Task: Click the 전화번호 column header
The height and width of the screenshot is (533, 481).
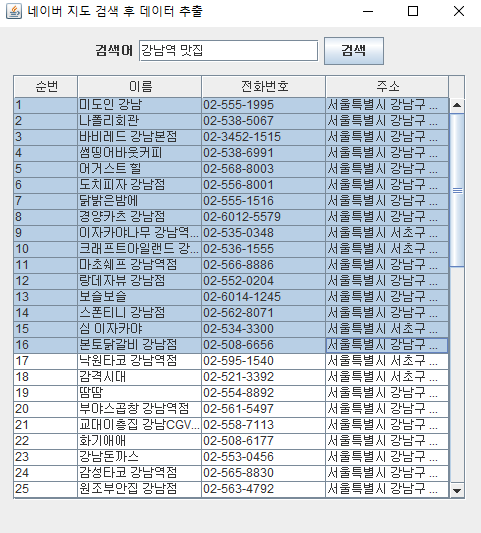Action: [264, 87]
